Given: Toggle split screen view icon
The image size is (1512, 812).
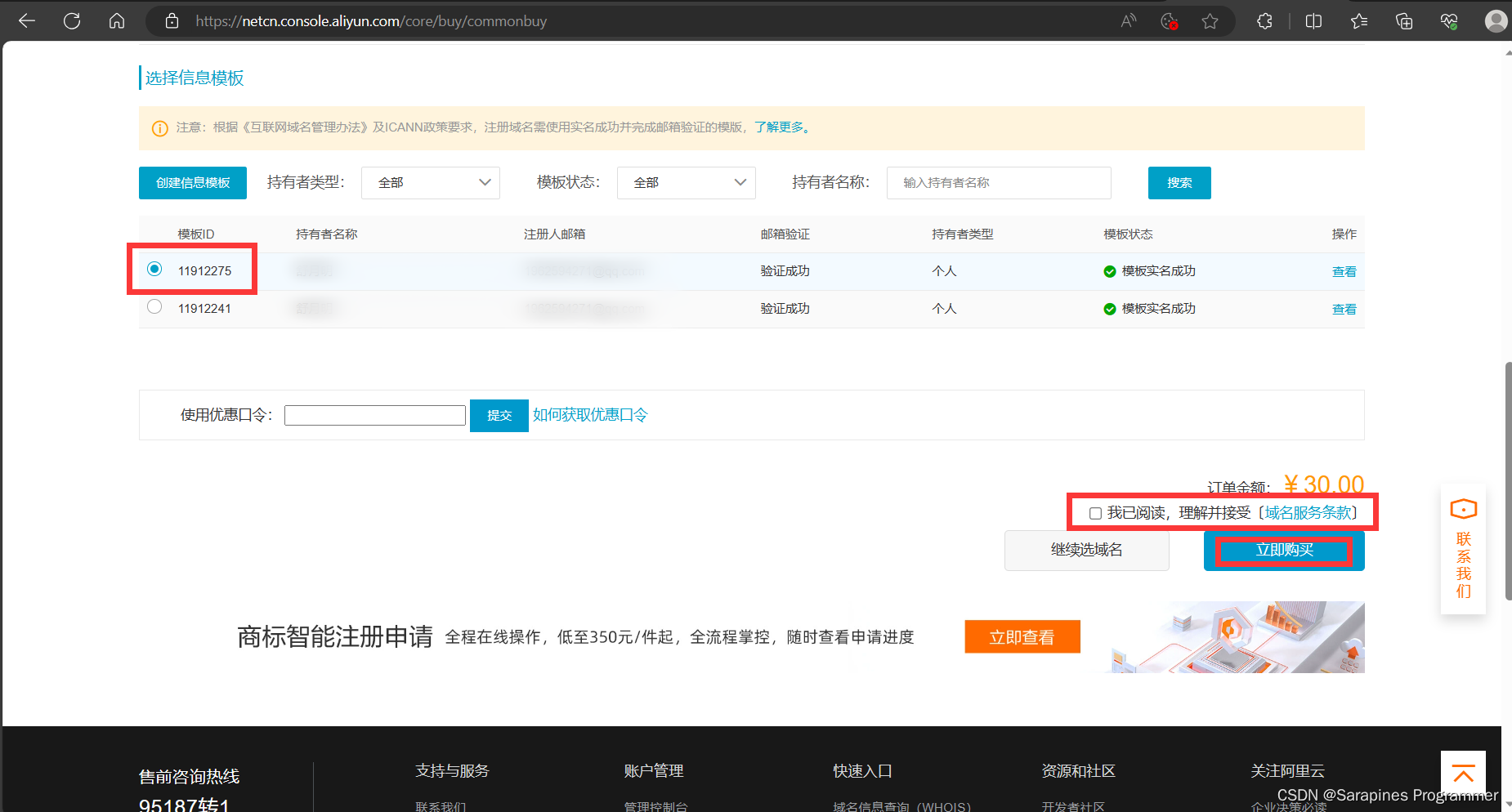Looking at the screenshot, I should [1313, 21].
